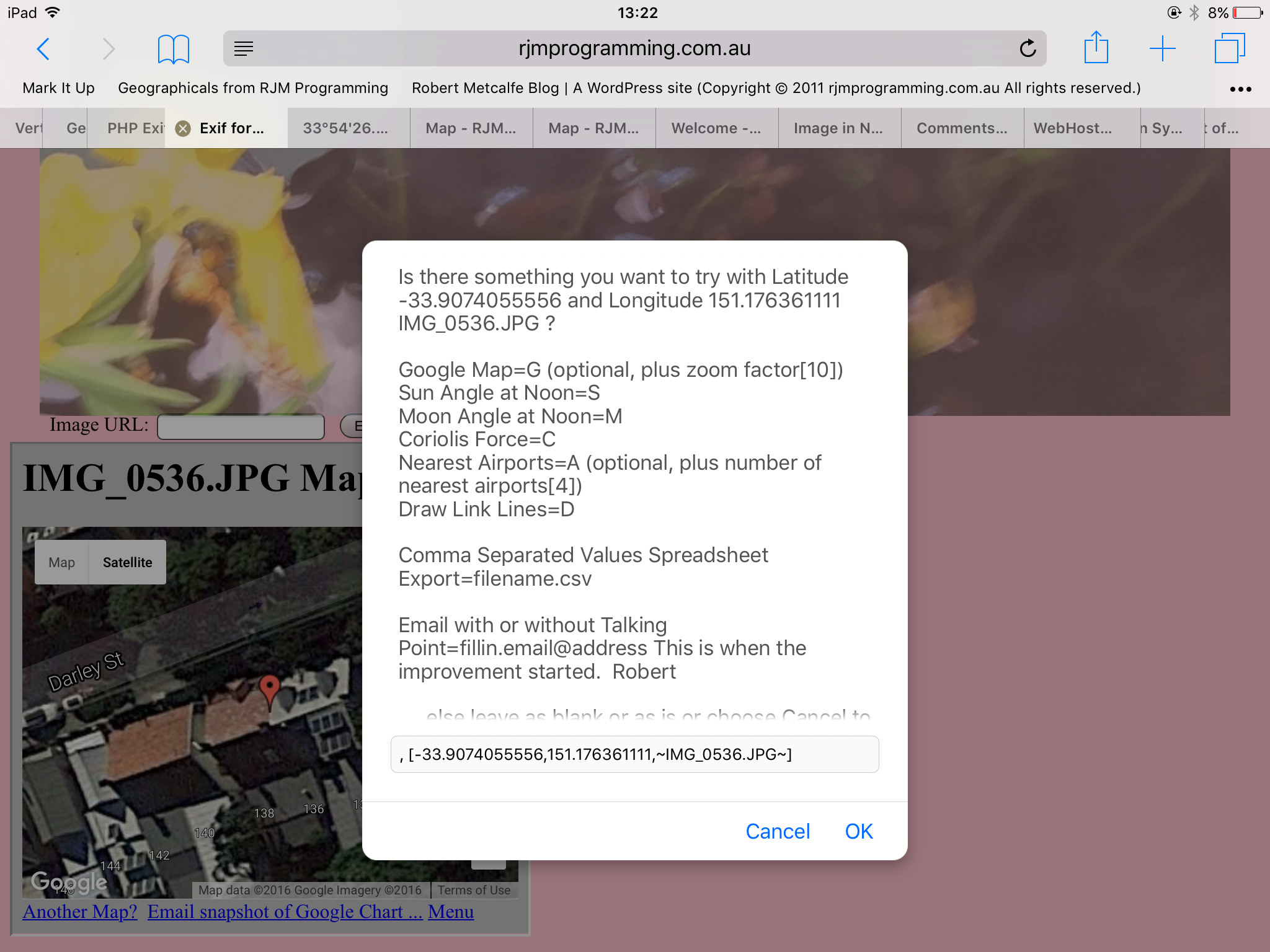This screenshot has height=952, width=1270.
Task: Follow the Another Map? link
Action: [x=80, y=912]
